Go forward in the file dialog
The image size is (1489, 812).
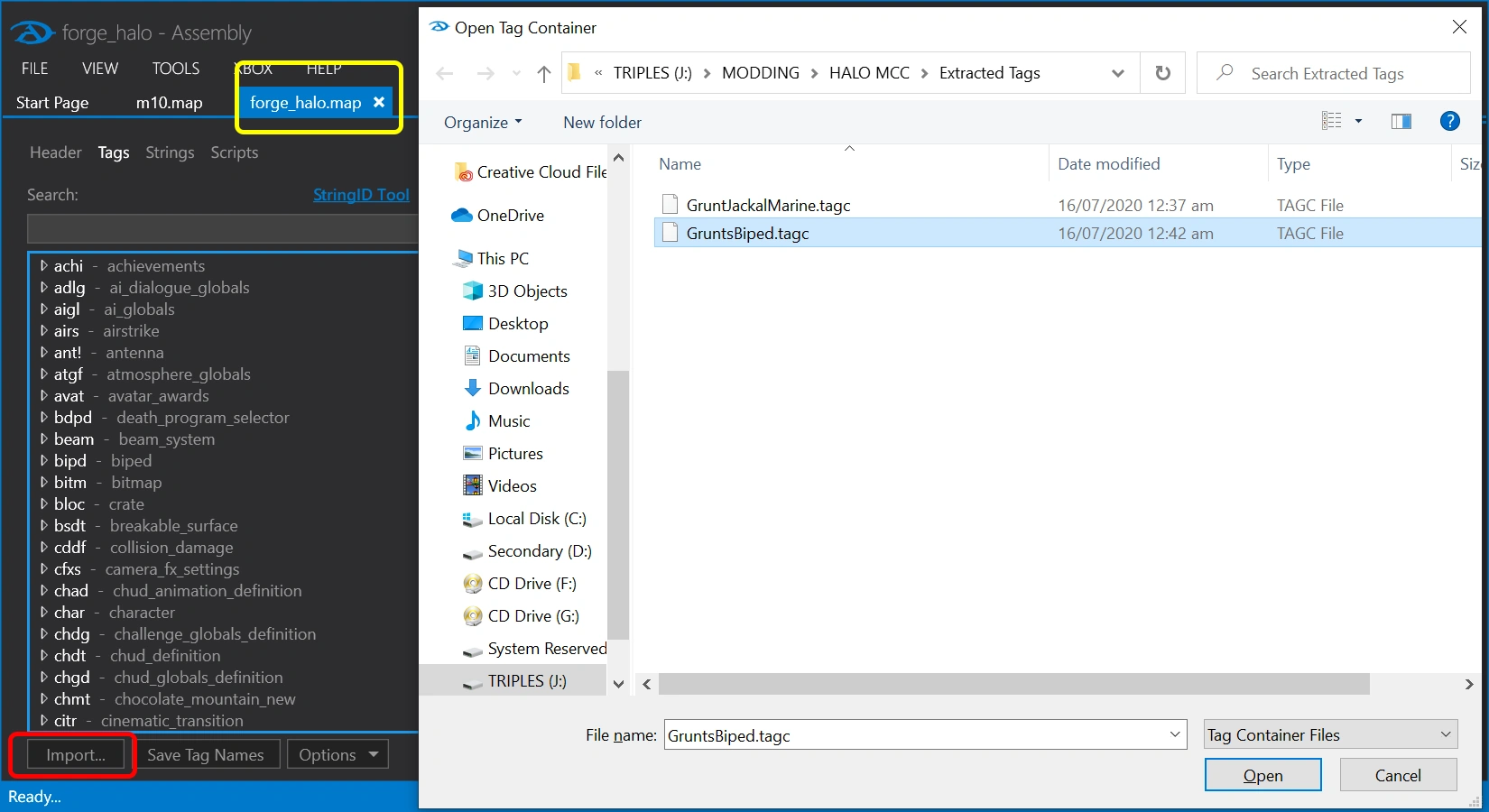(486, 73)
